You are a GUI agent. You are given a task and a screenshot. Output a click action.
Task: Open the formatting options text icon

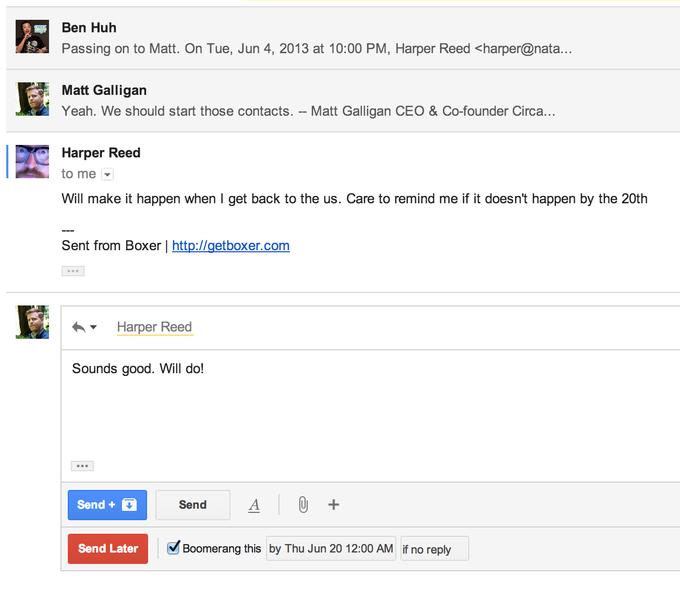click(x=254, y=505)
